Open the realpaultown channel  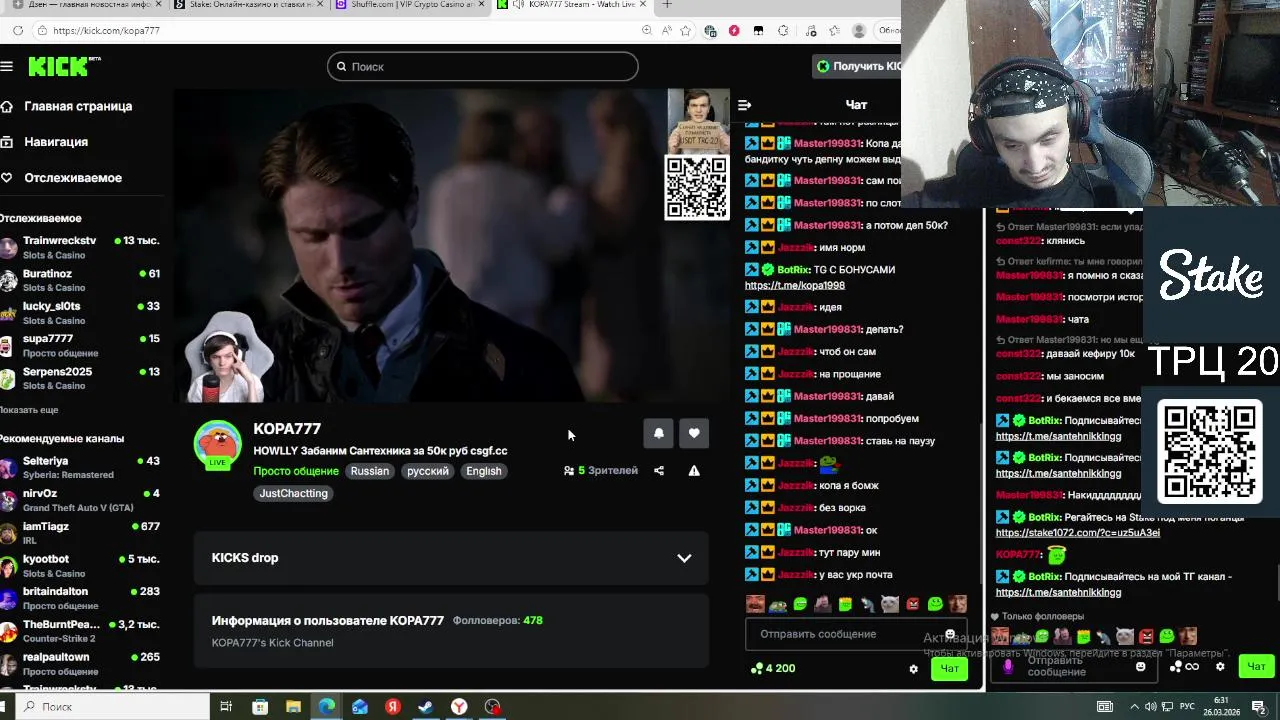[80, 664]
